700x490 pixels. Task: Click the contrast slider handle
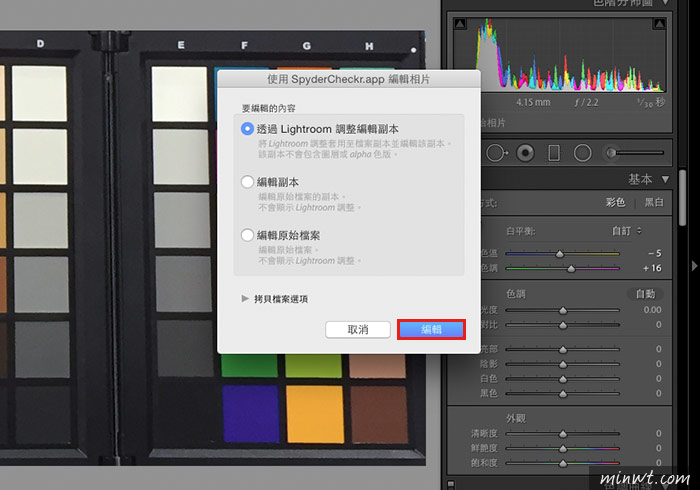563,325
